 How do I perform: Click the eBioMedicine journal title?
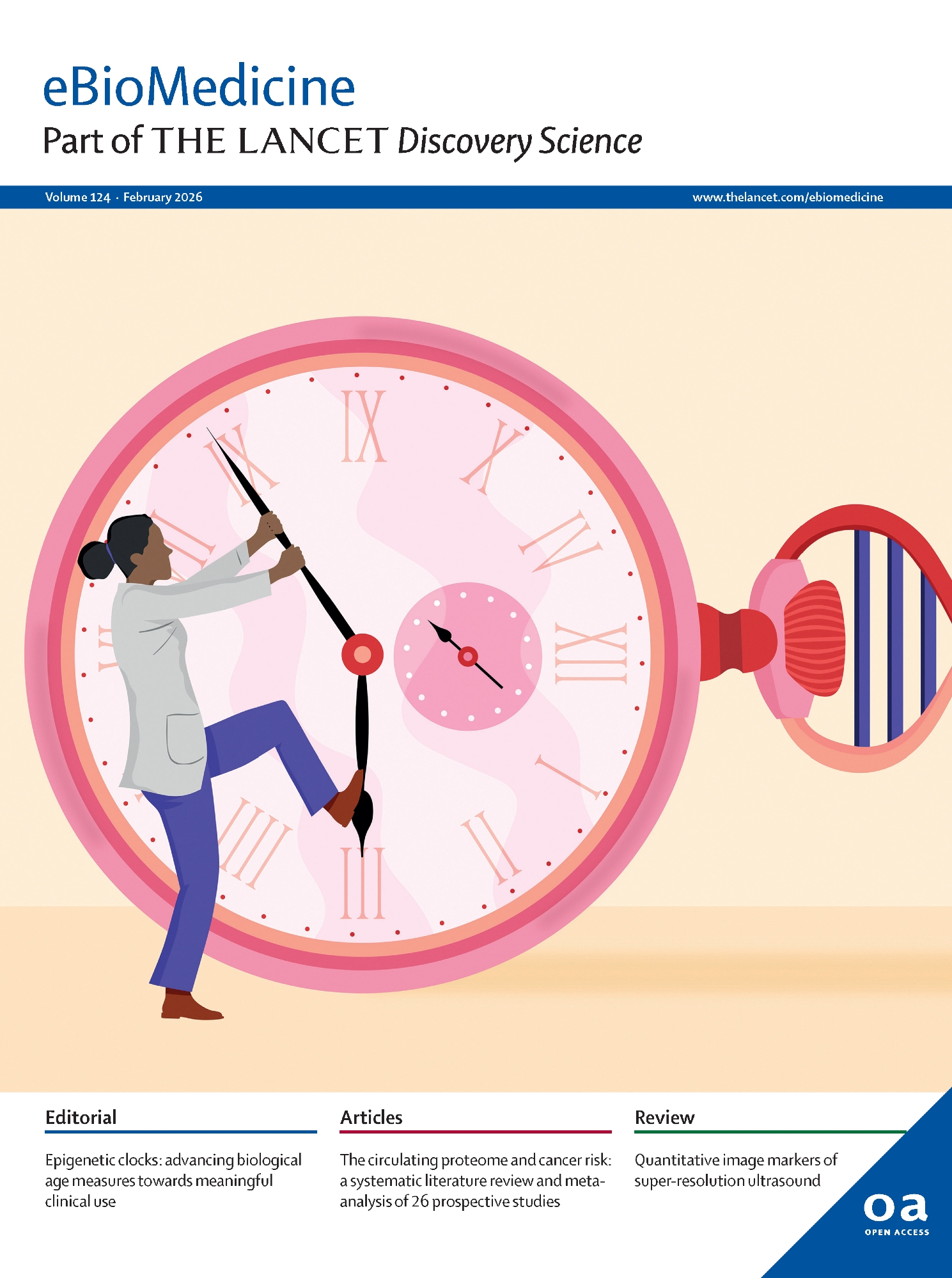tap(199, 87)
